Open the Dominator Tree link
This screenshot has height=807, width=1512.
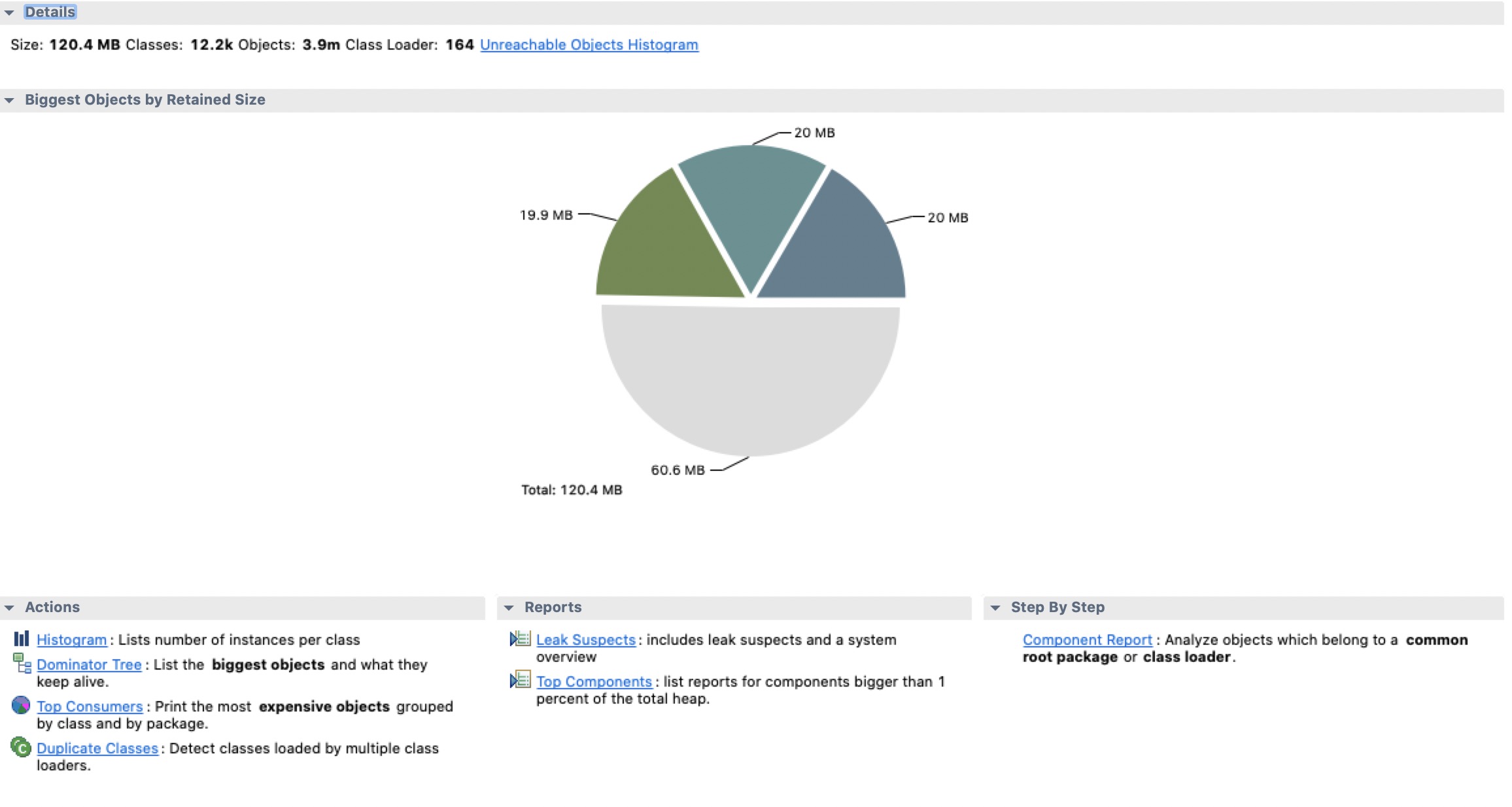[89, 665]
